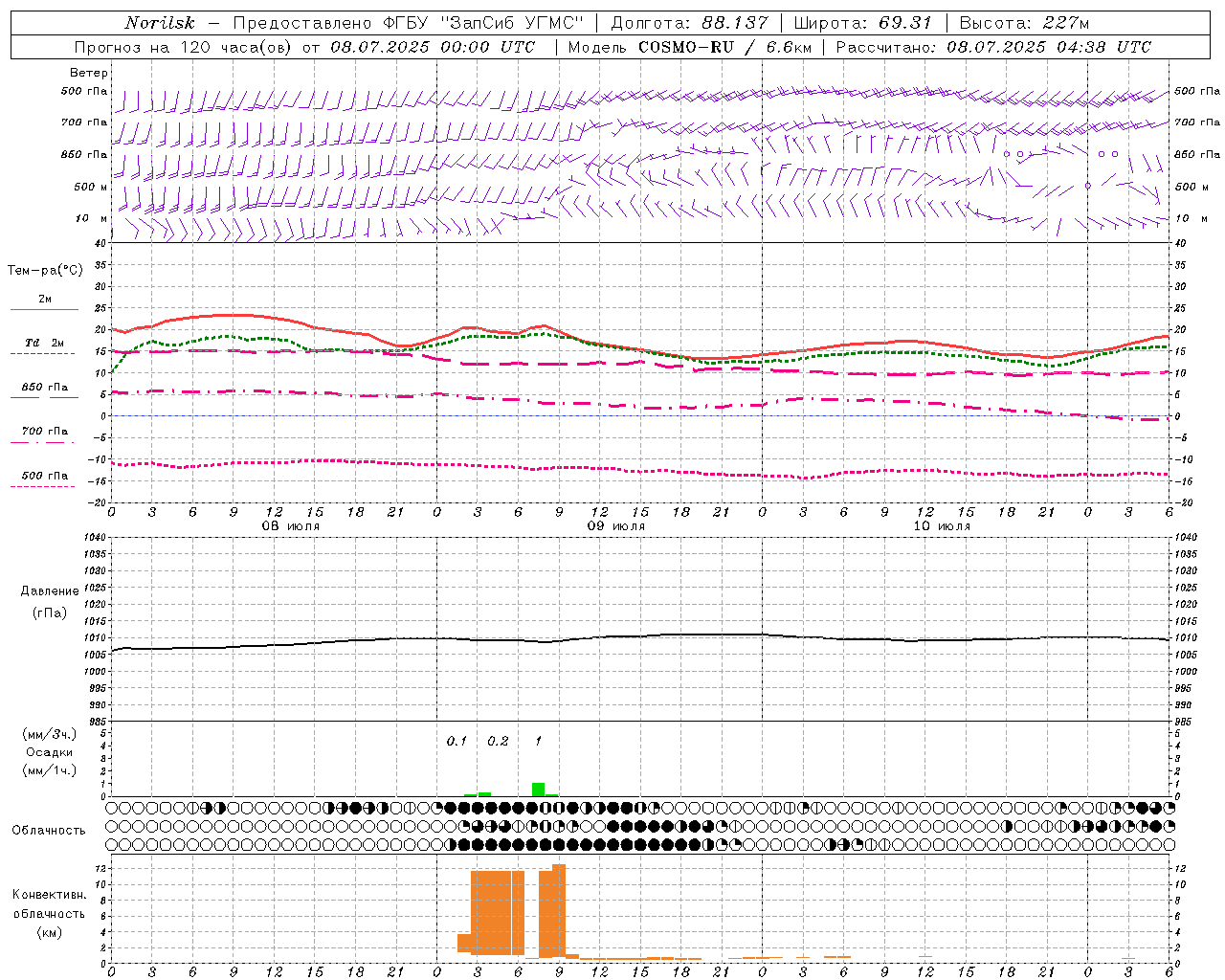1225x980 pixels.
Task: Click the (мм/1ч.) precipitation unit label
Action: [50, 770]
